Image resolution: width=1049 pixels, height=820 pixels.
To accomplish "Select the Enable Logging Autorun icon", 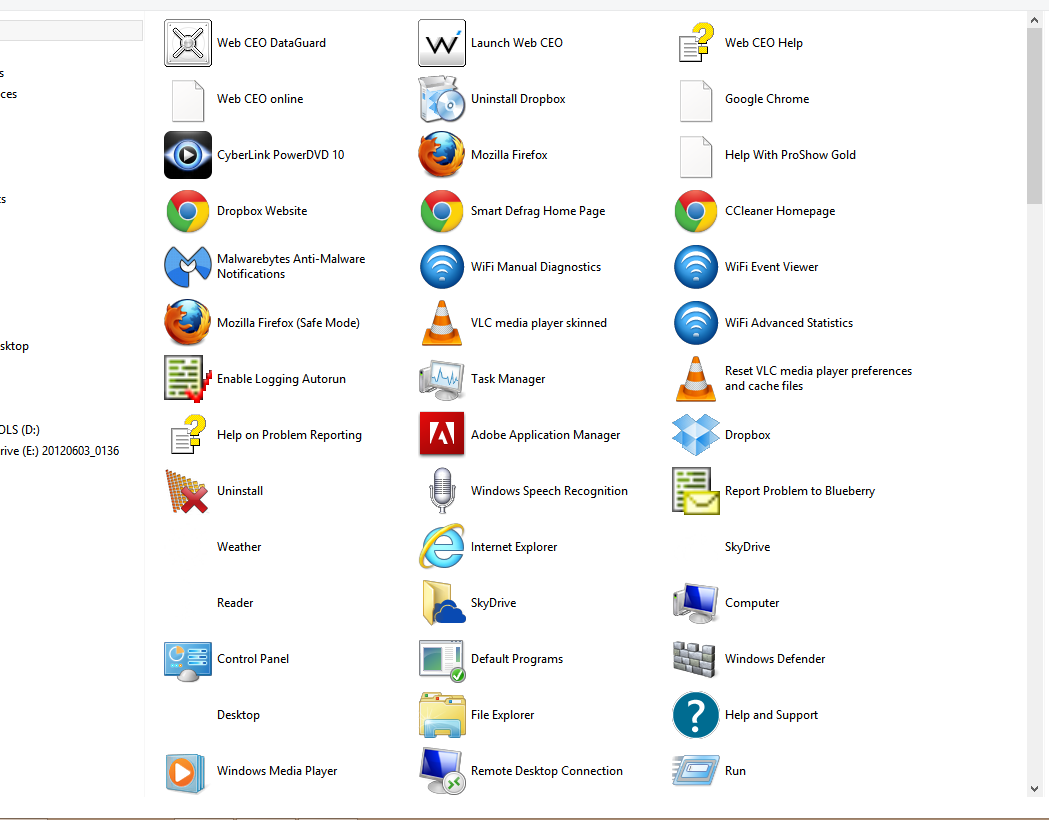I will point(188,379).
